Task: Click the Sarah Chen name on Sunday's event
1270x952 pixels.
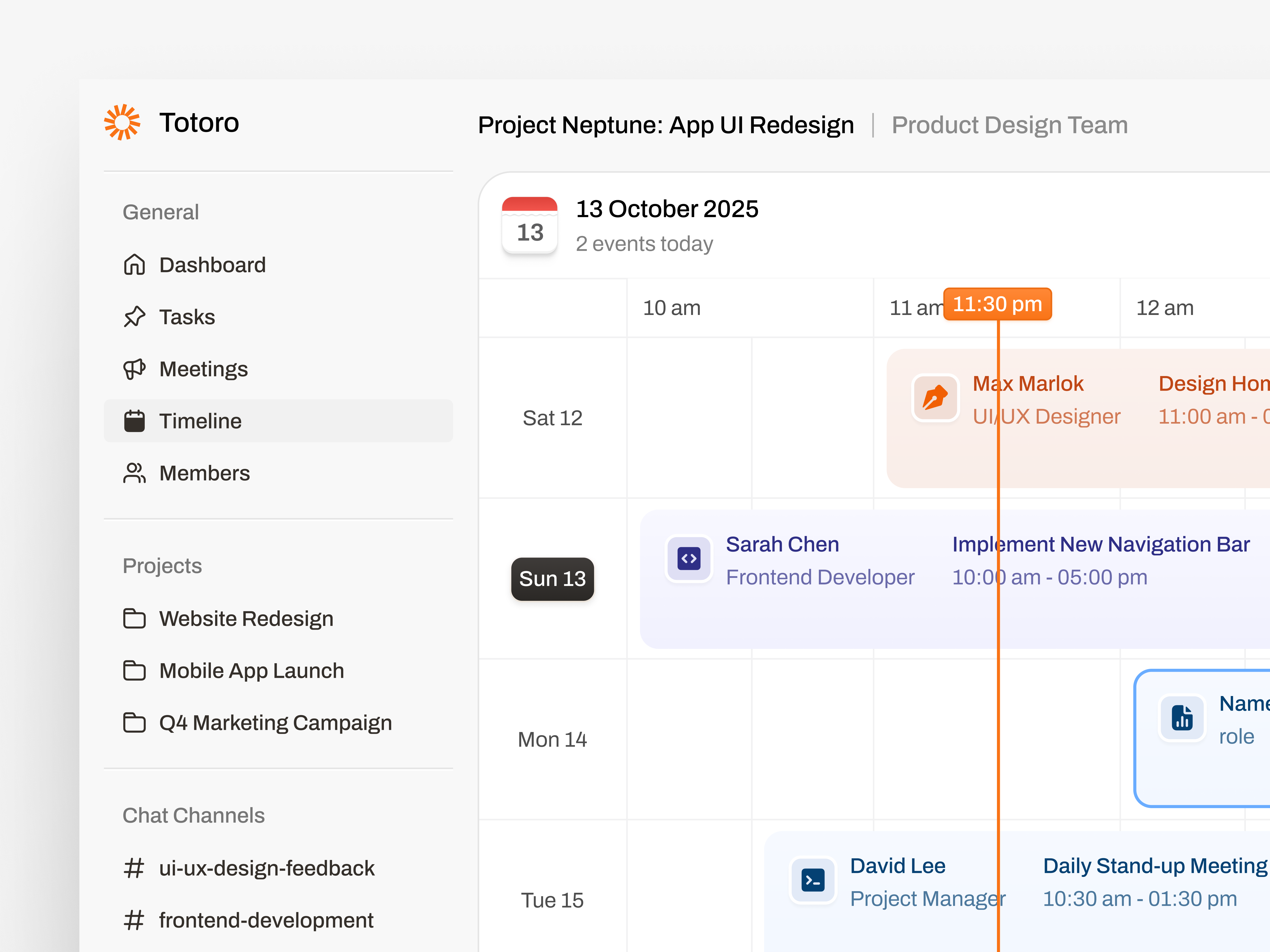Action: click(x=782, y=544)
